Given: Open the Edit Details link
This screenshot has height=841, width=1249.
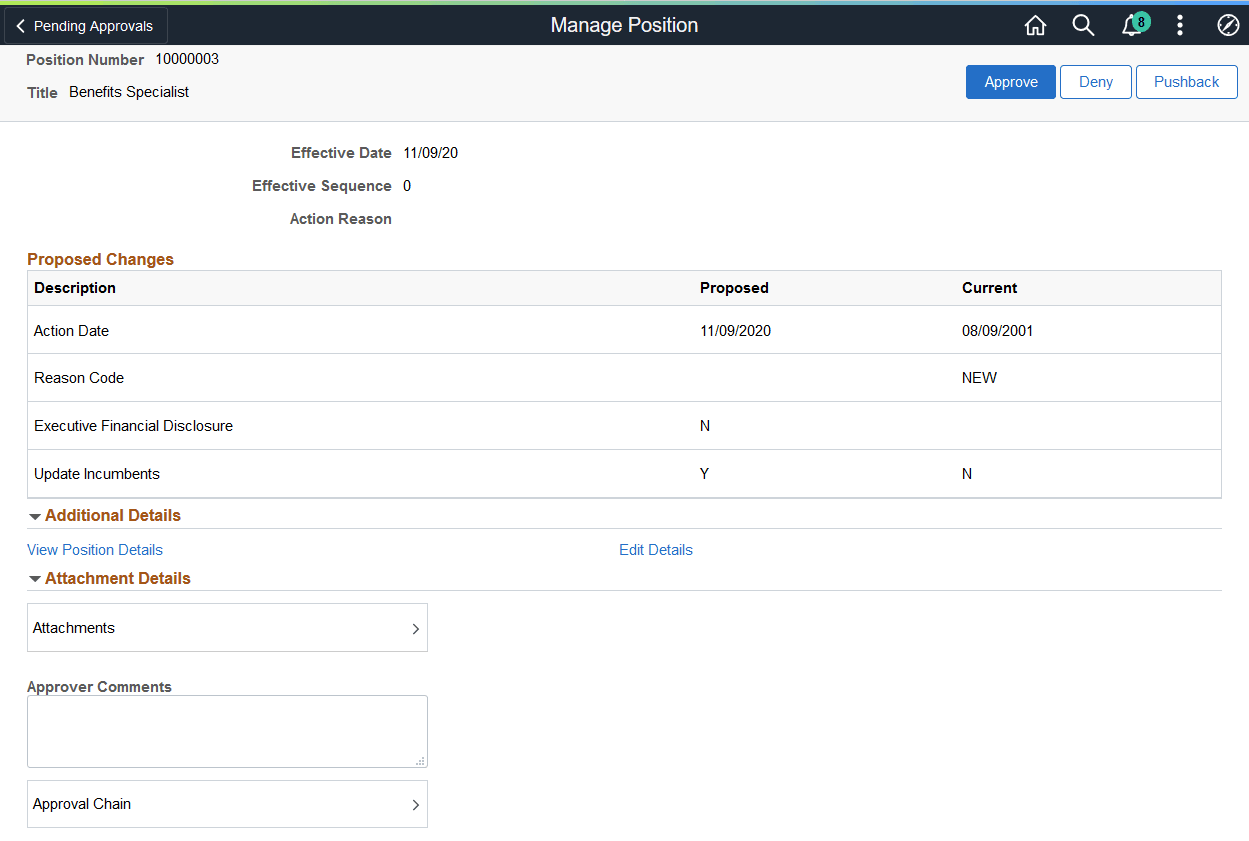Looking at the screenshot, I should (655, 549).
